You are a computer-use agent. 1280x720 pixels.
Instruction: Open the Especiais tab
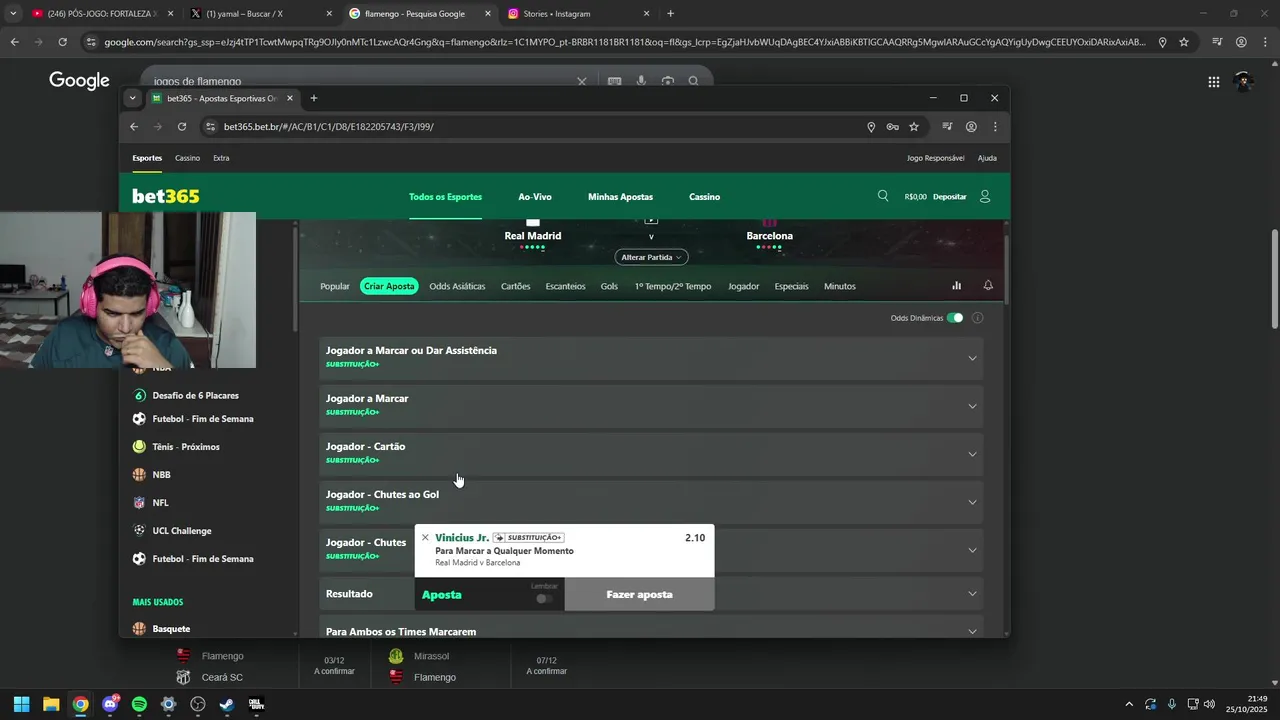(x=792, y=286)
